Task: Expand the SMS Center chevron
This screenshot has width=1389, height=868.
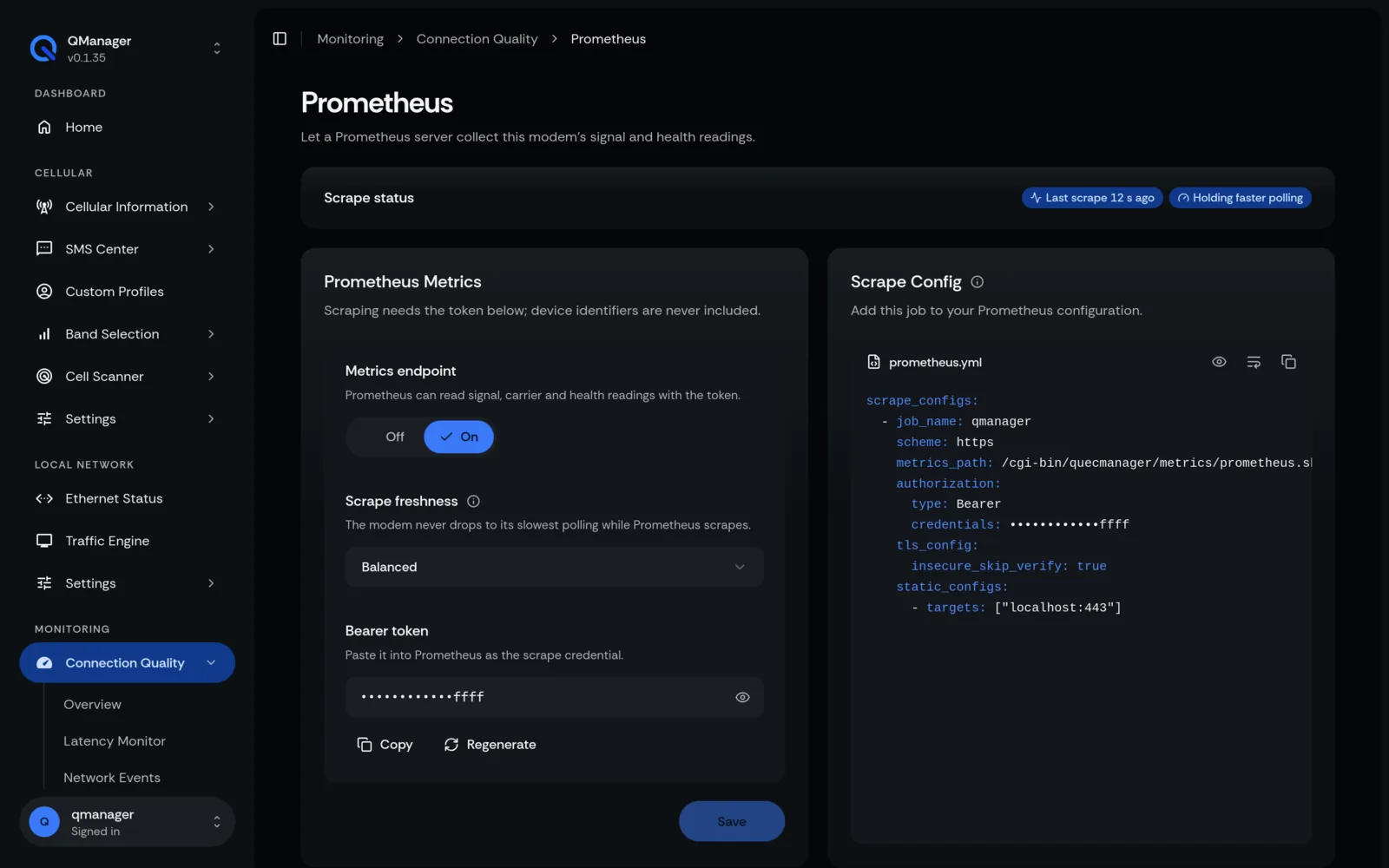Action: 211,249
